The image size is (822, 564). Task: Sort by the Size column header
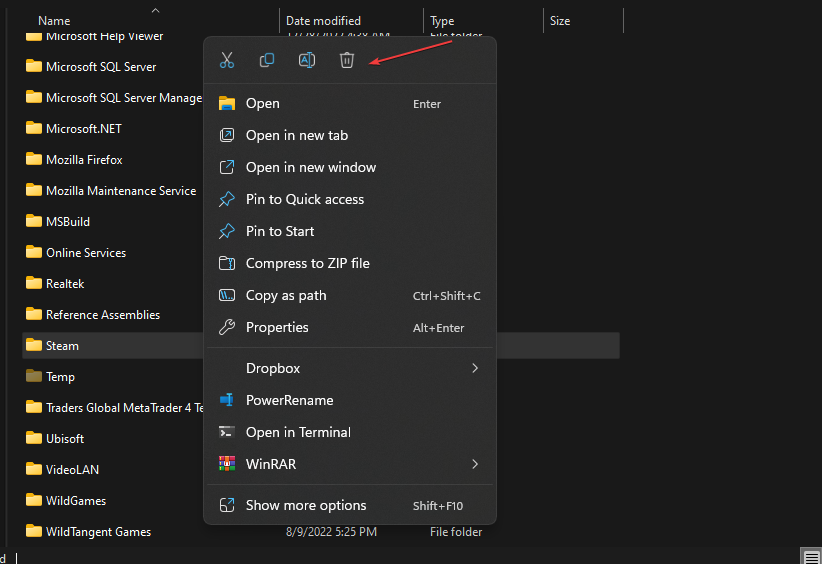[x=560, y=21]
